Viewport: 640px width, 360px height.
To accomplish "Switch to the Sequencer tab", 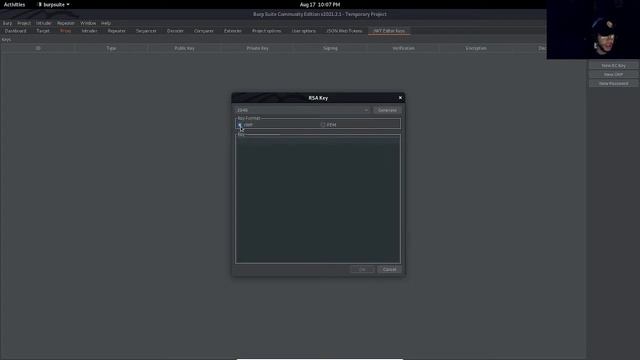I will coord(146,31).
